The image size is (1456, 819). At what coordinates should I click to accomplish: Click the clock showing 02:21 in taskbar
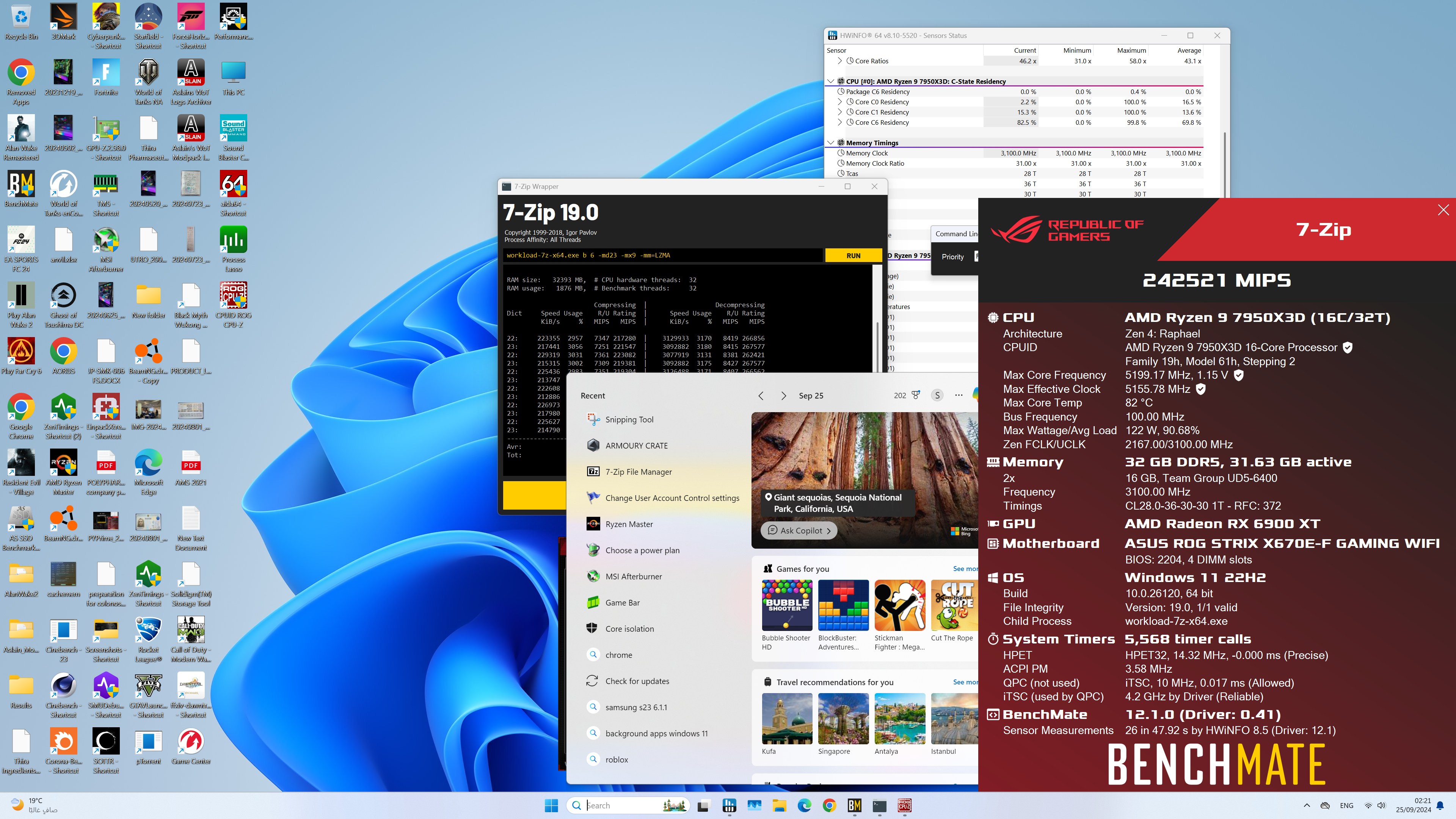(x=1422, y=801)
